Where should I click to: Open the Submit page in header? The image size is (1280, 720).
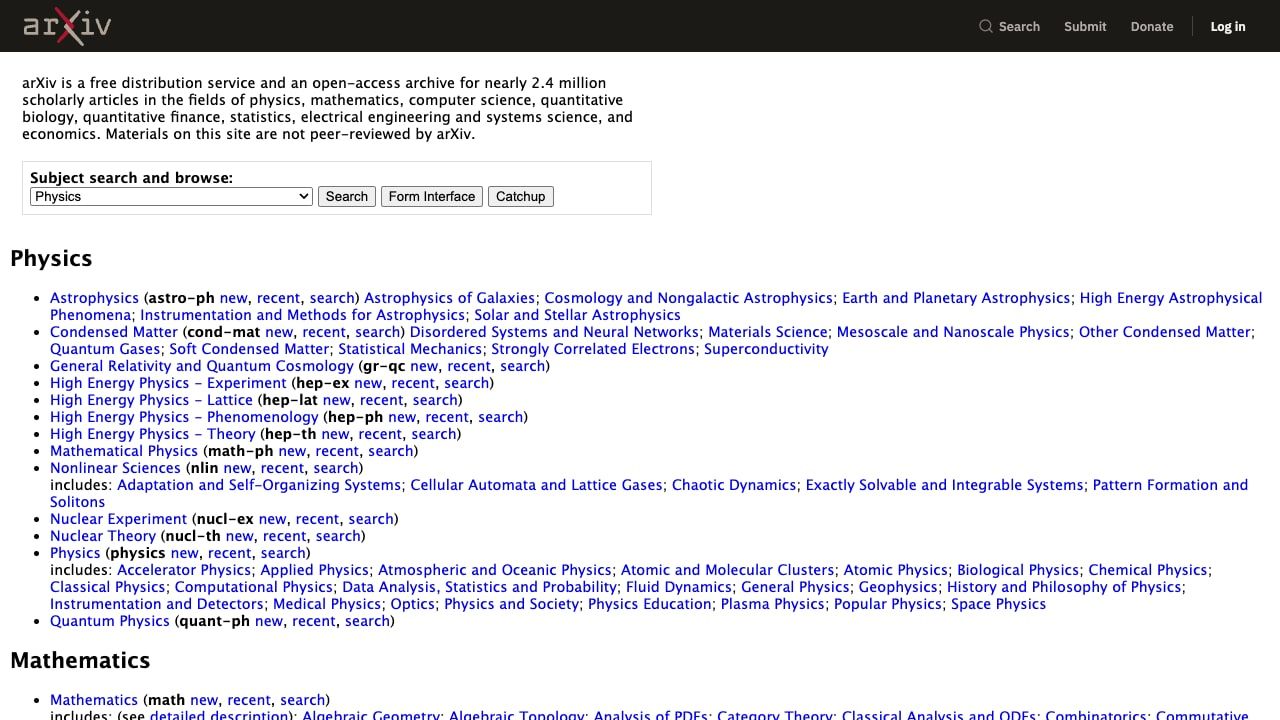tap(1085, 27)
